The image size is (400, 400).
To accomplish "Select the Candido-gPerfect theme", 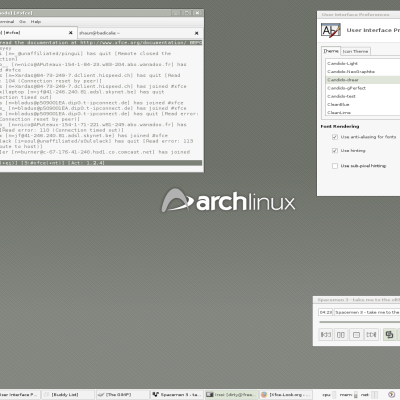I will [363, 88].
